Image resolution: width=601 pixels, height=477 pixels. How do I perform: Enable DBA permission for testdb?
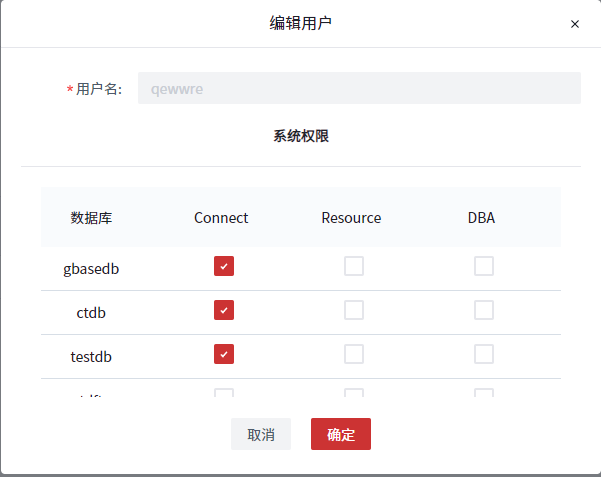click(x=484, y=354)
